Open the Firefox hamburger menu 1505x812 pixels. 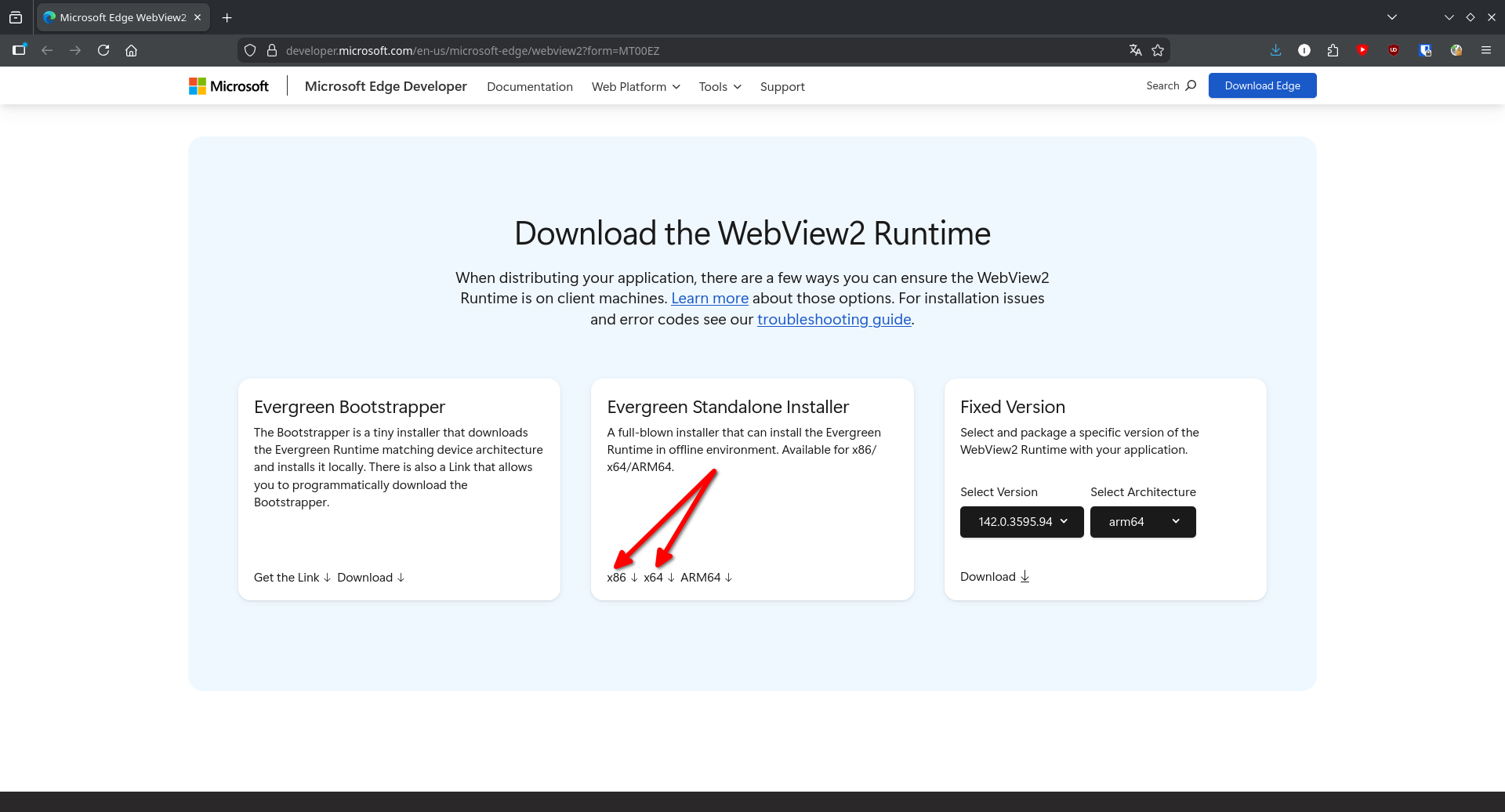click(1485, 50)
